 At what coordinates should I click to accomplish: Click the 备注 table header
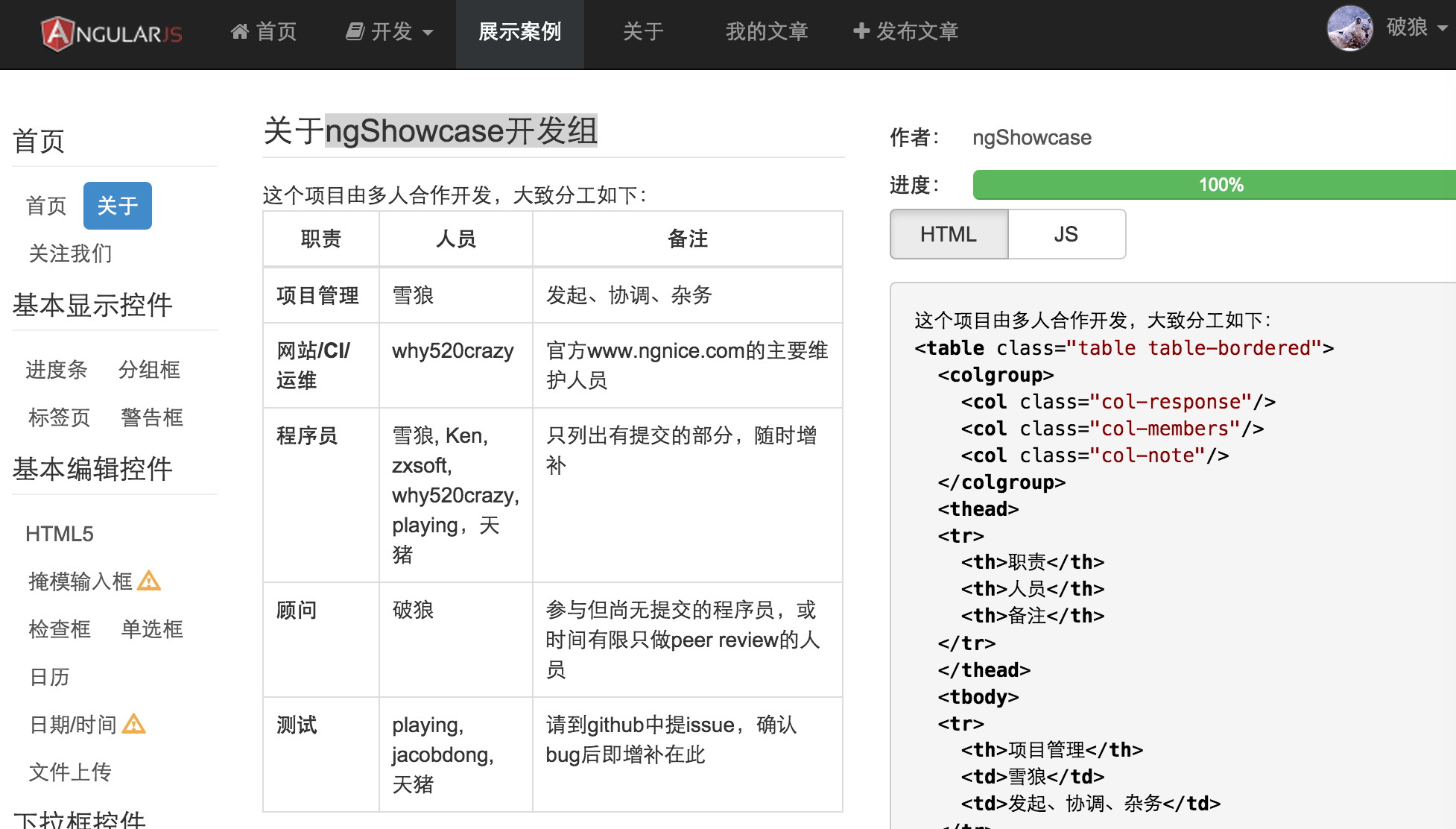[688, 239]
